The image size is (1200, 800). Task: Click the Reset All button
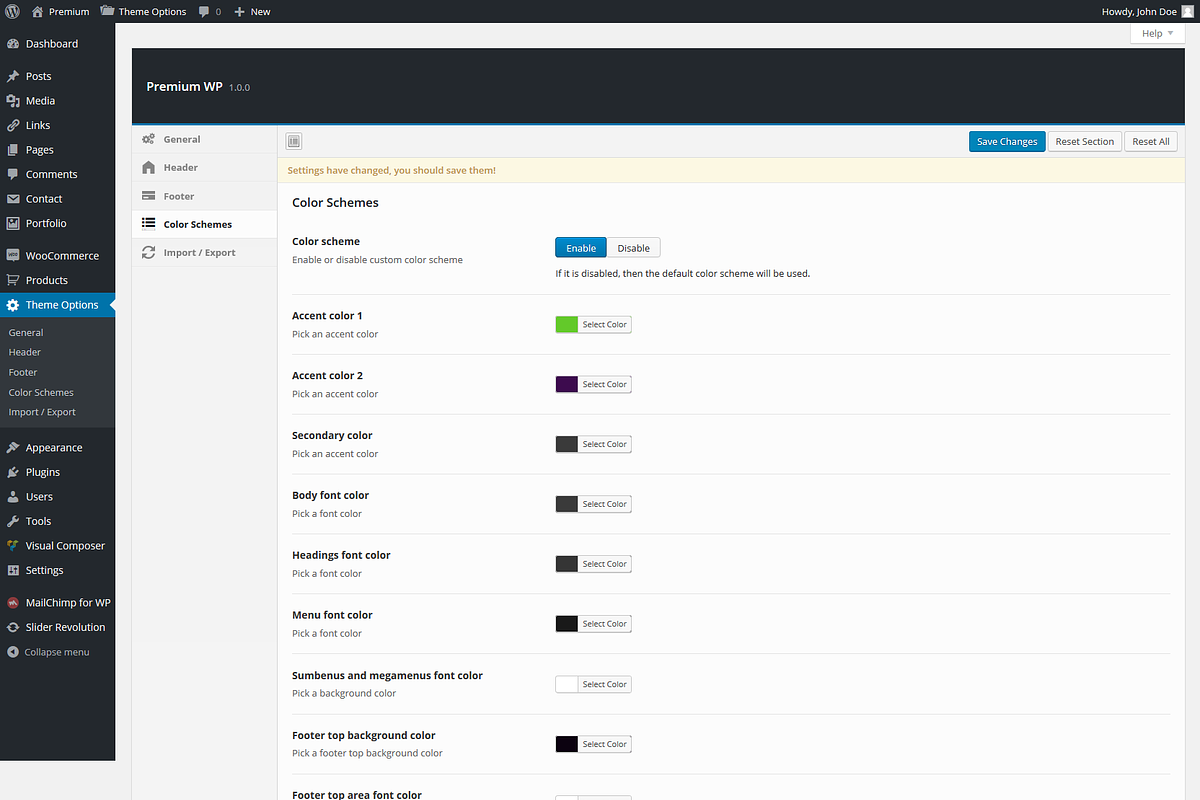click(x=1150, y=141)
